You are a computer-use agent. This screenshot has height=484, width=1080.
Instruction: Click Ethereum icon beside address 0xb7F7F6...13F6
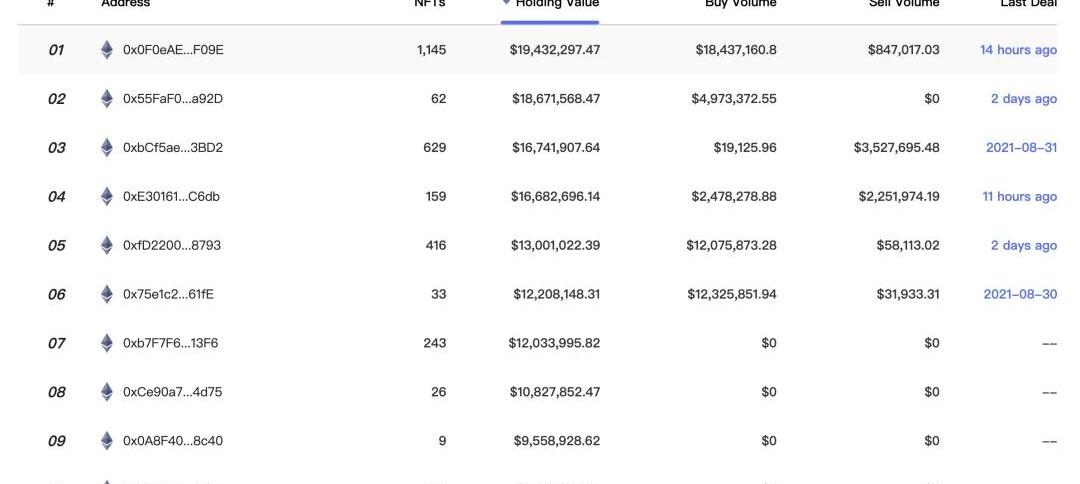(x=107, y=344)
